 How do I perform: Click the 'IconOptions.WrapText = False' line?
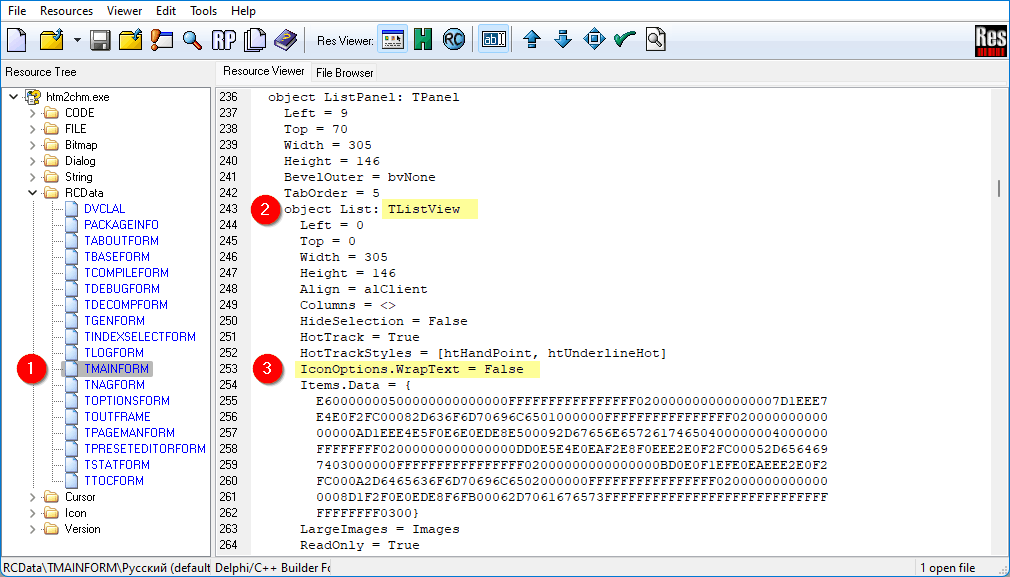tap(412, 370)
